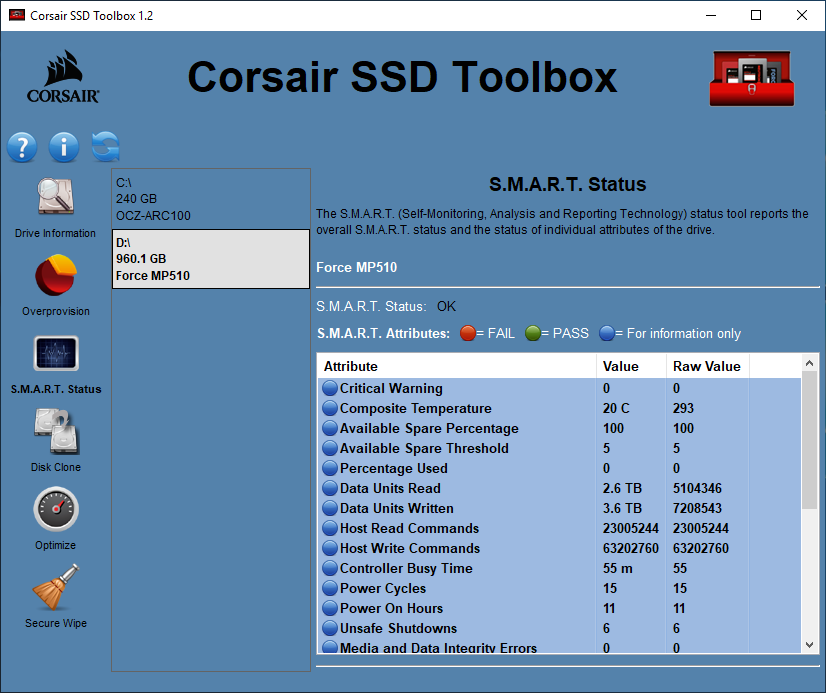Click the blue help question mark icon
The height and width of the screenshot is (693, 826).
(22, 146)
